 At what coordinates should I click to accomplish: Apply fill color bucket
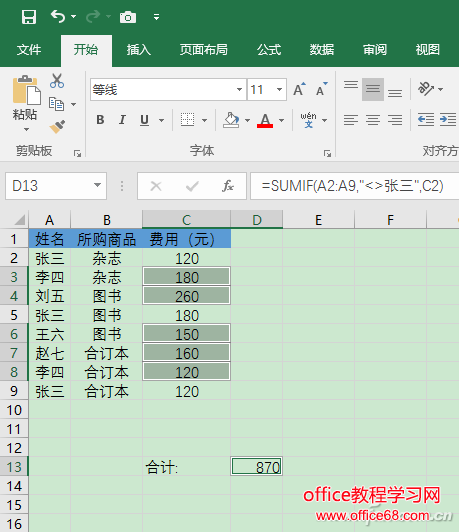[231, 120]
